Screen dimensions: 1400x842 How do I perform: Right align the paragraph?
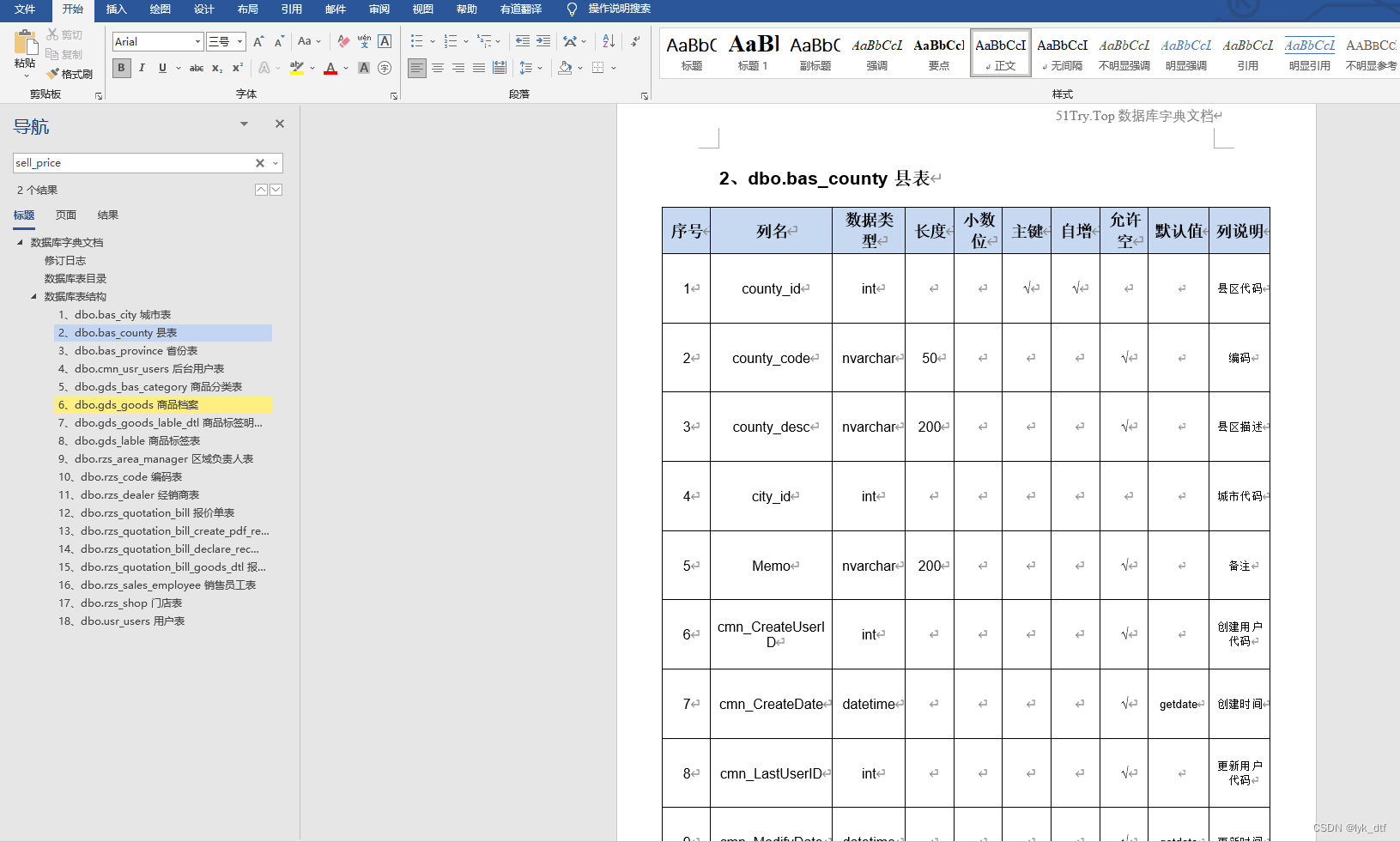pyautogui.click(x=458, y=68)
